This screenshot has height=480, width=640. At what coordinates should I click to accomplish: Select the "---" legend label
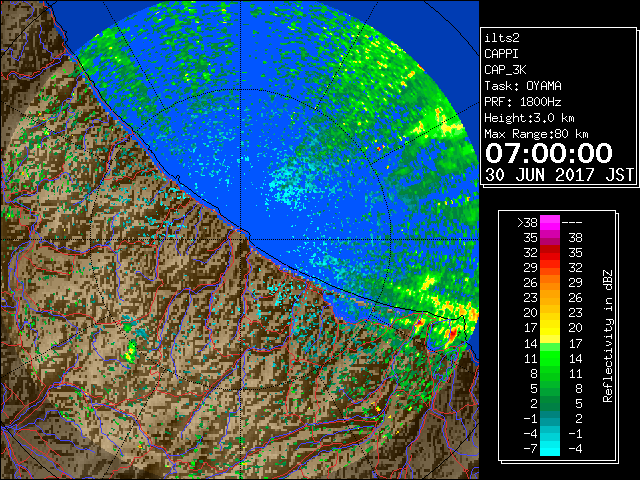coord(572,223)
